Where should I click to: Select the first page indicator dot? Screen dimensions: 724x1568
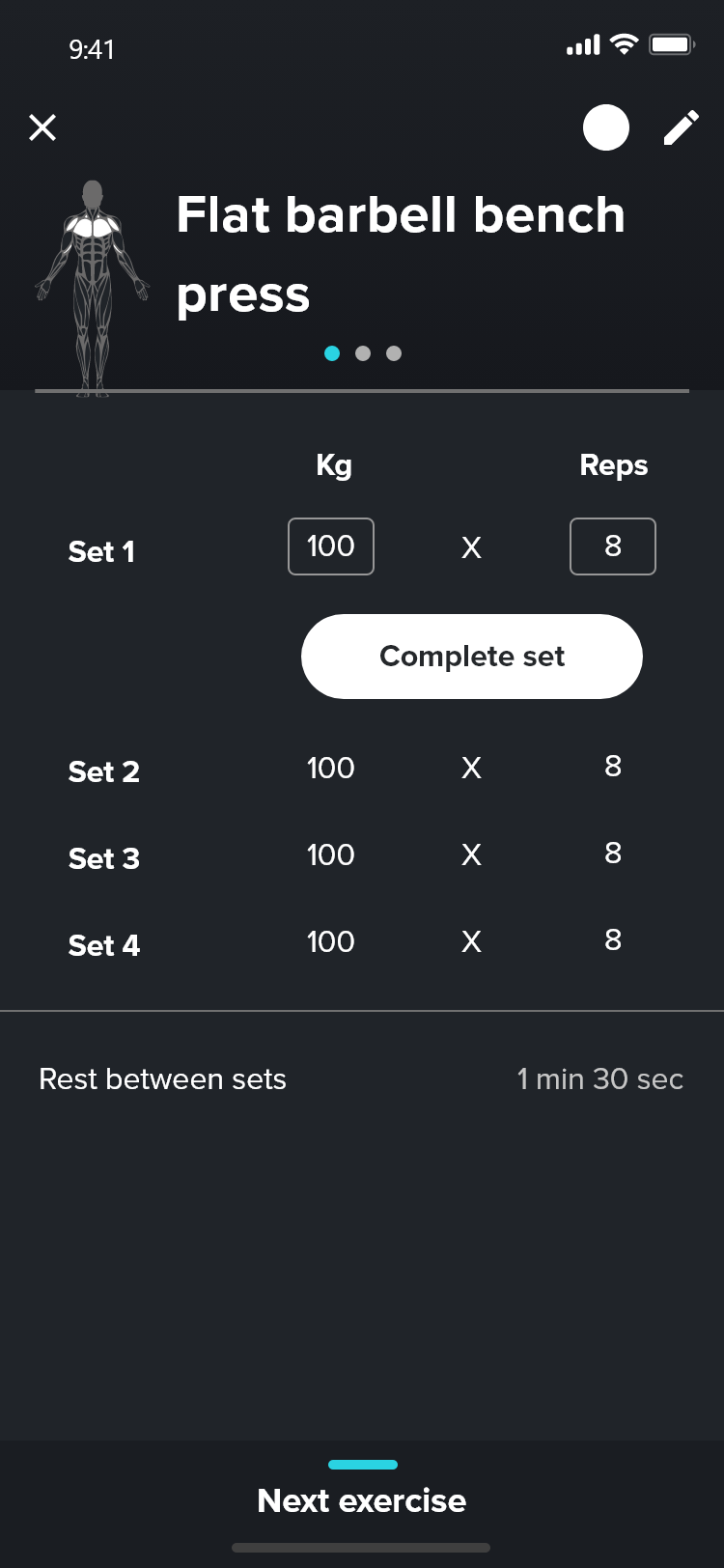[x=332, y=353]
